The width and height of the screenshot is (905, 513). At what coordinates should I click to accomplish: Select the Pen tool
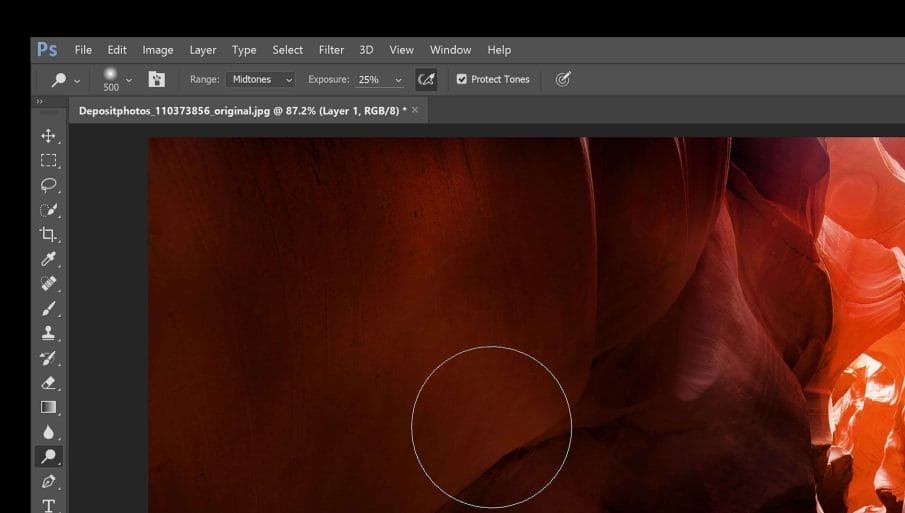(48, 482)
